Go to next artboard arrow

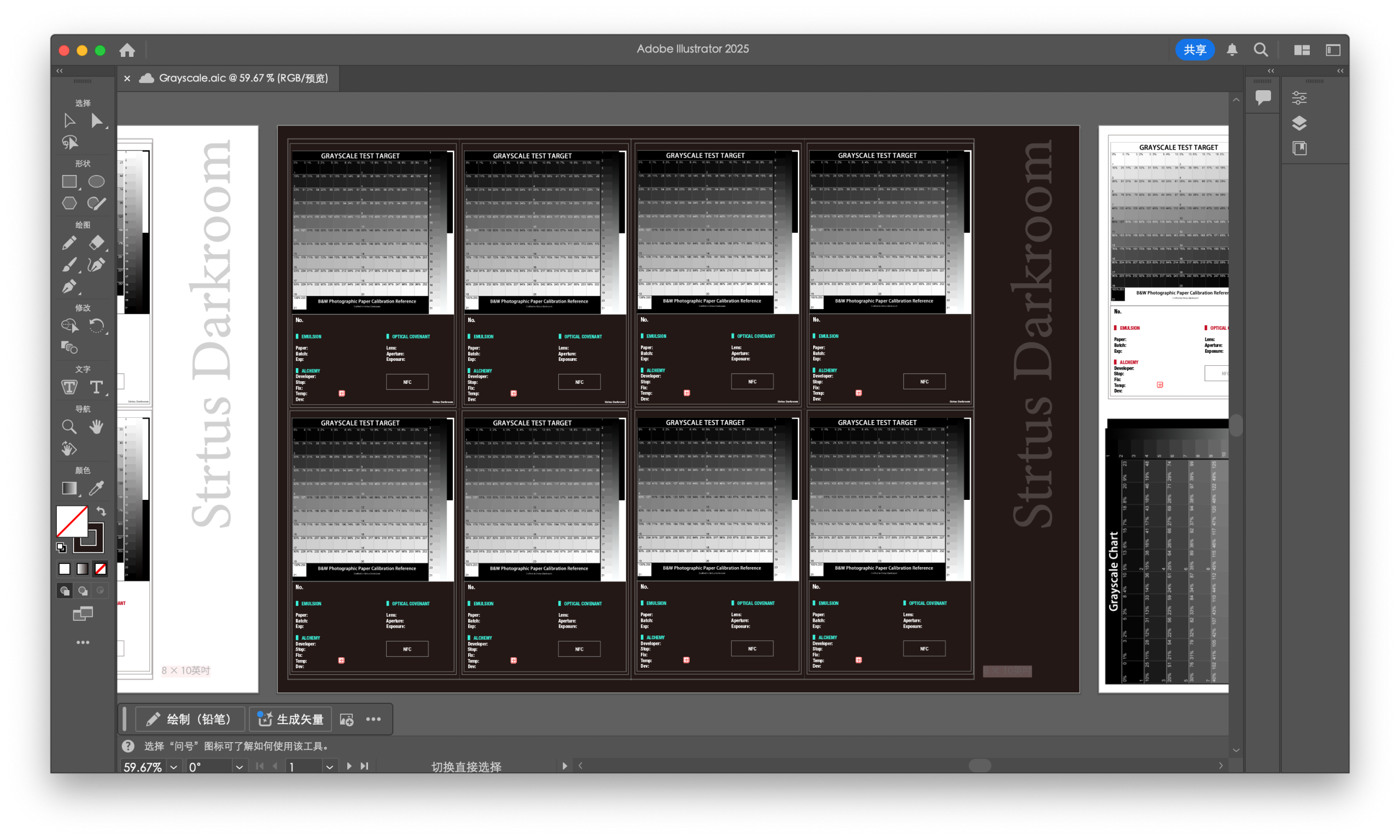click(x=349, y=766)
